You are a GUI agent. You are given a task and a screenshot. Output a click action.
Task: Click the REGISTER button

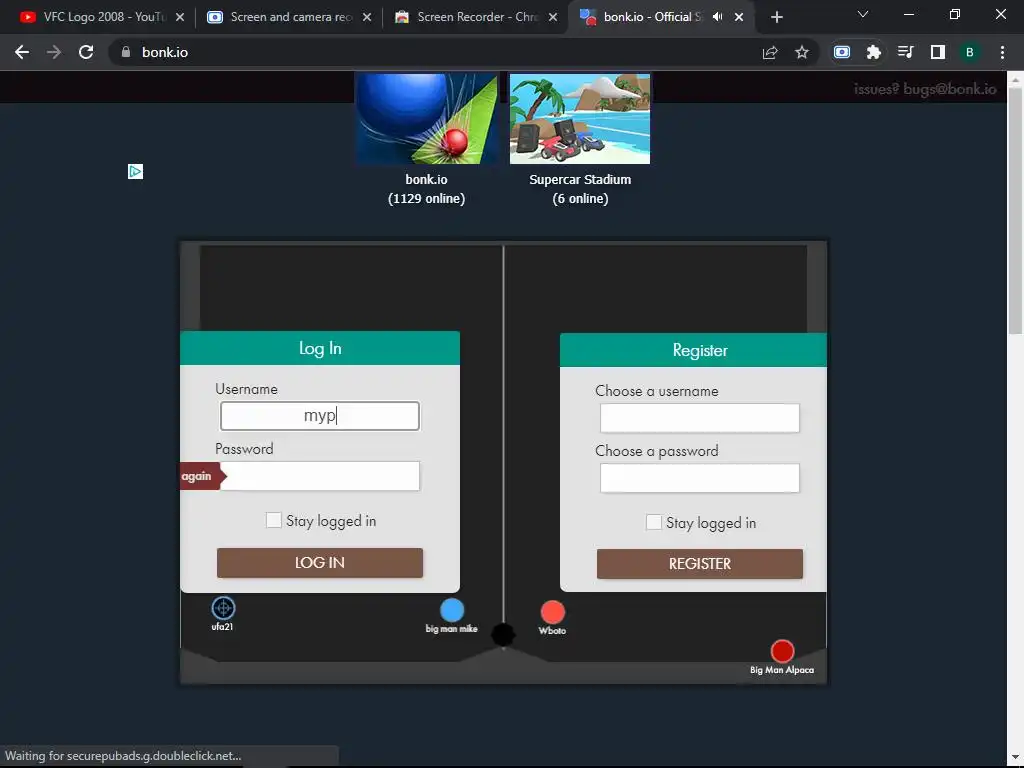coord(699,564)
